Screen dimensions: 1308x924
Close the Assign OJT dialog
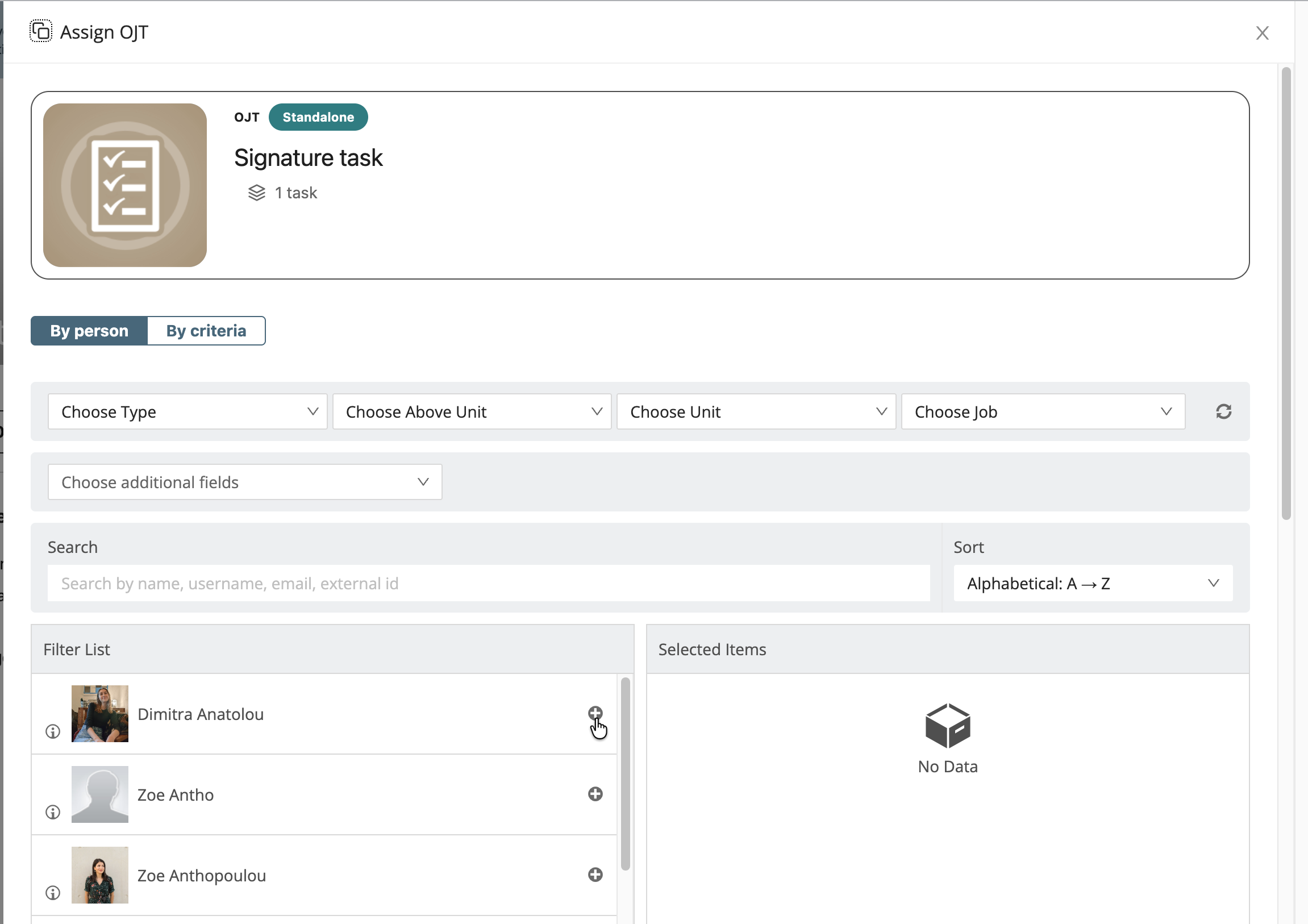coord(1262,33)
